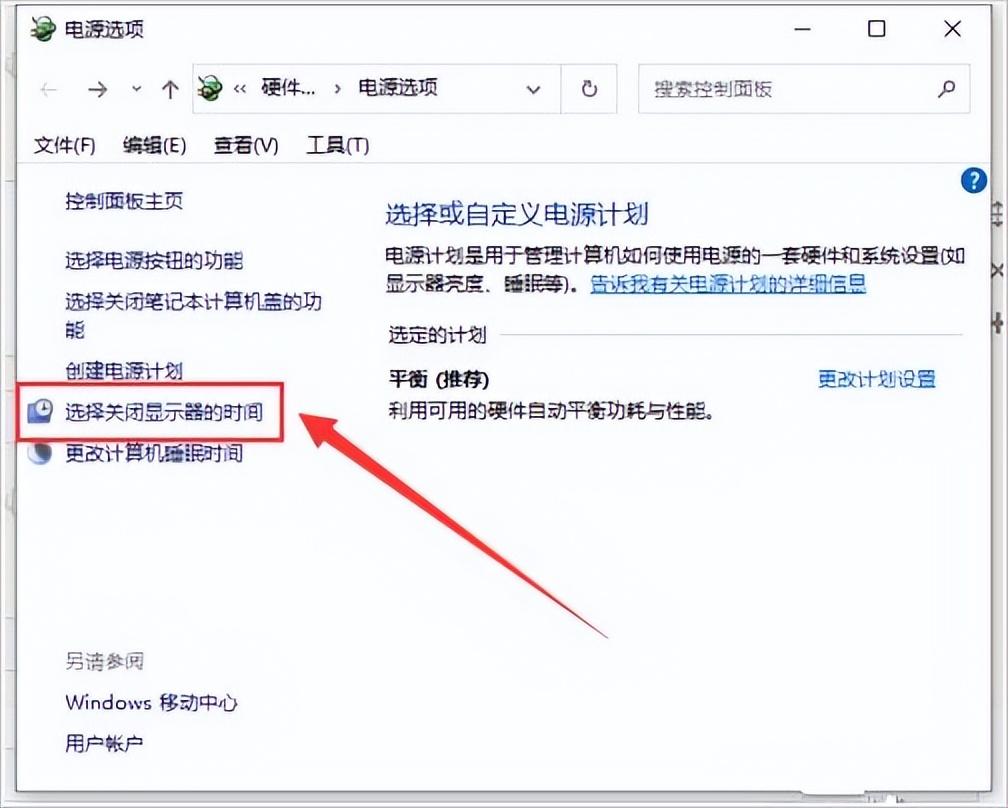Click the forward navigation arrow
Image resolution: width=1008 pixels, height=808 pixels.
point(98,89)
